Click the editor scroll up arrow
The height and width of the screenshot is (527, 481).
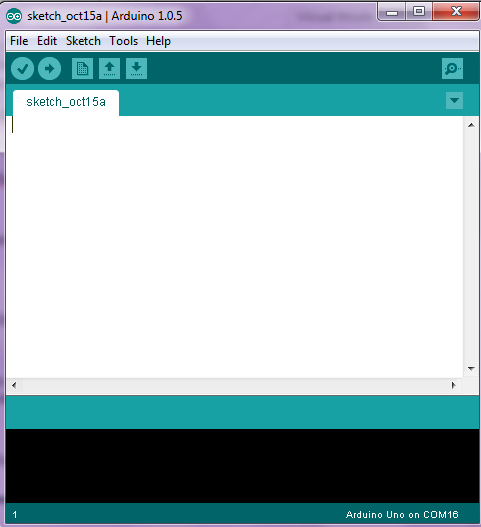click(x=471, y=125)
